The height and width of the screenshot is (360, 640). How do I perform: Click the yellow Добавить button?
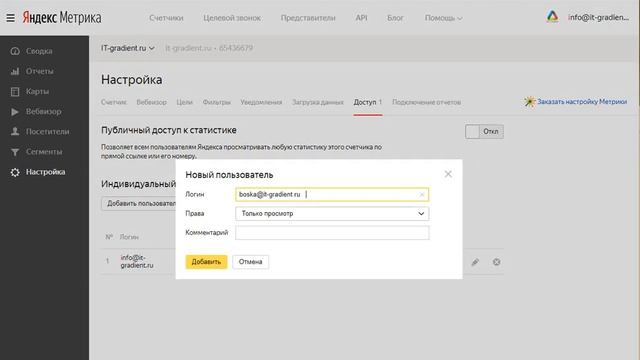(x=206, y=262)
